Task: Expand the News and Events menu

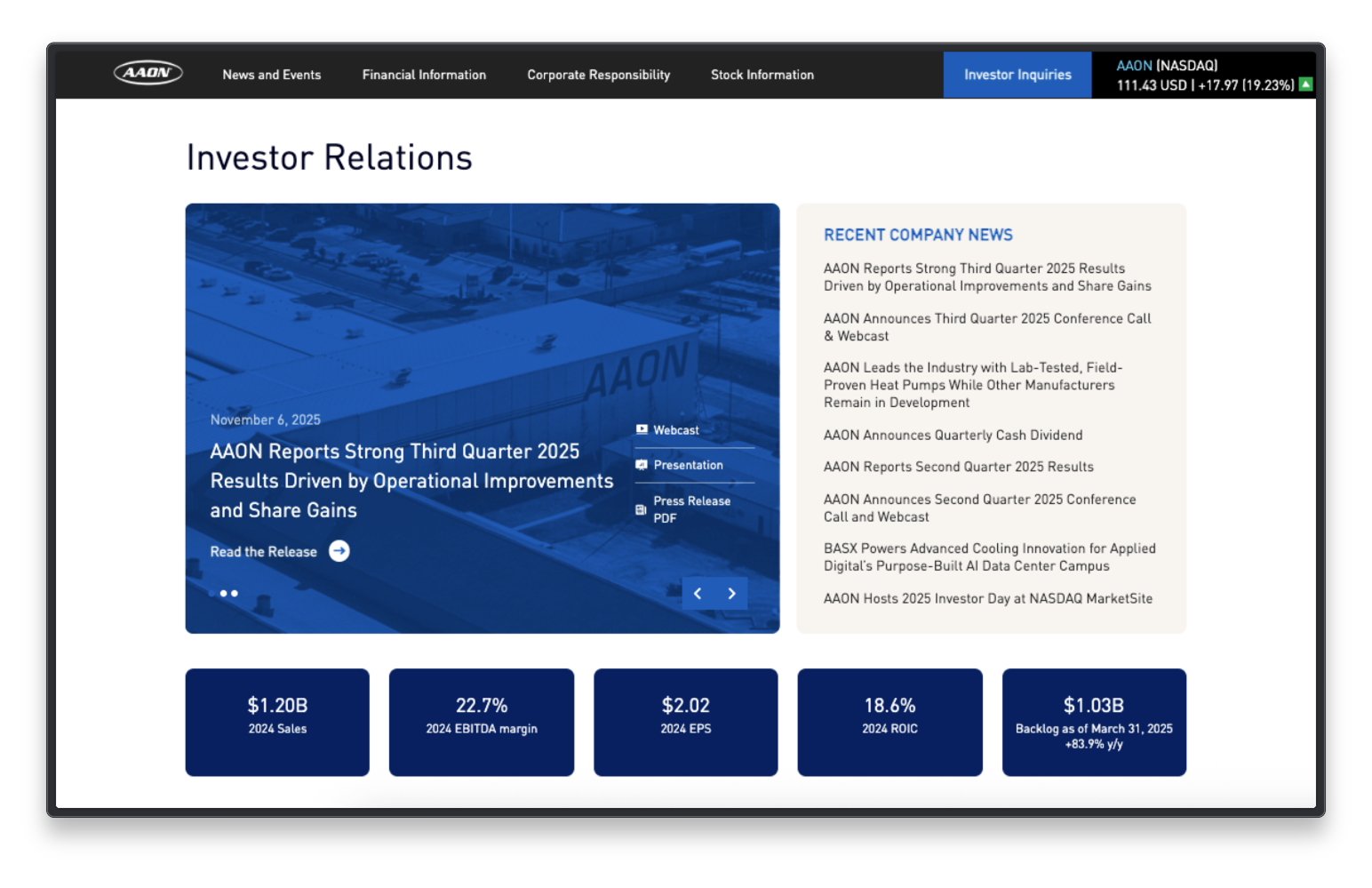Action: pos(271,75)
